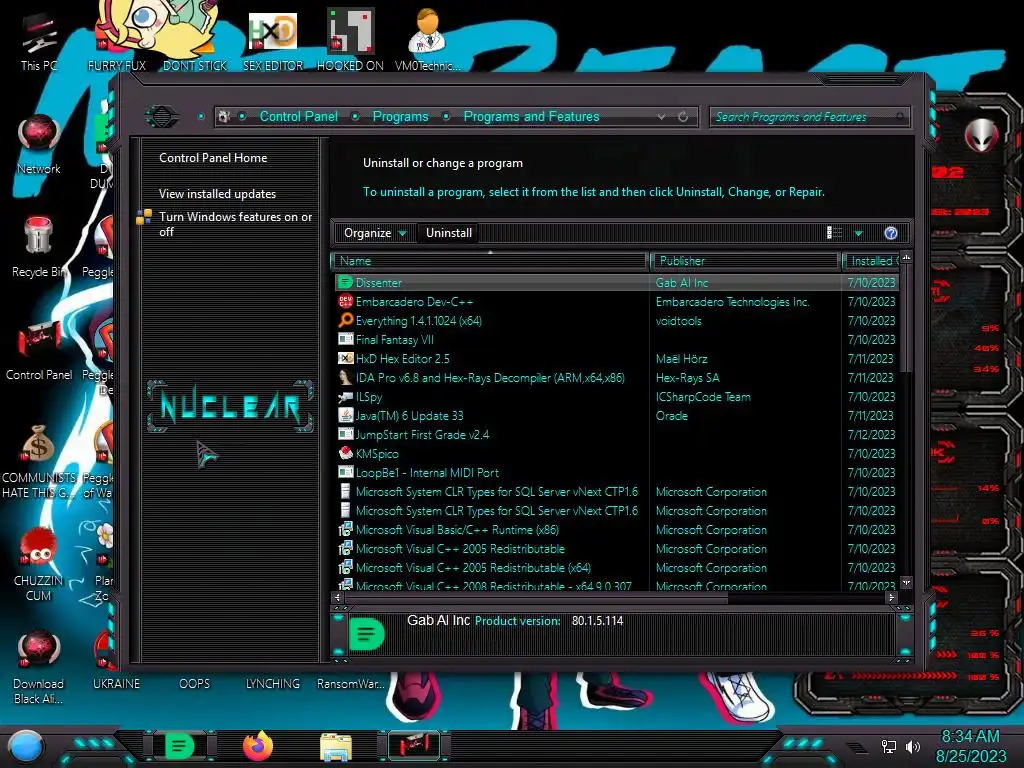The image size is (1024, 768).
Task: Open Turn Windows features on or off
Action: [x=235, y=224]
